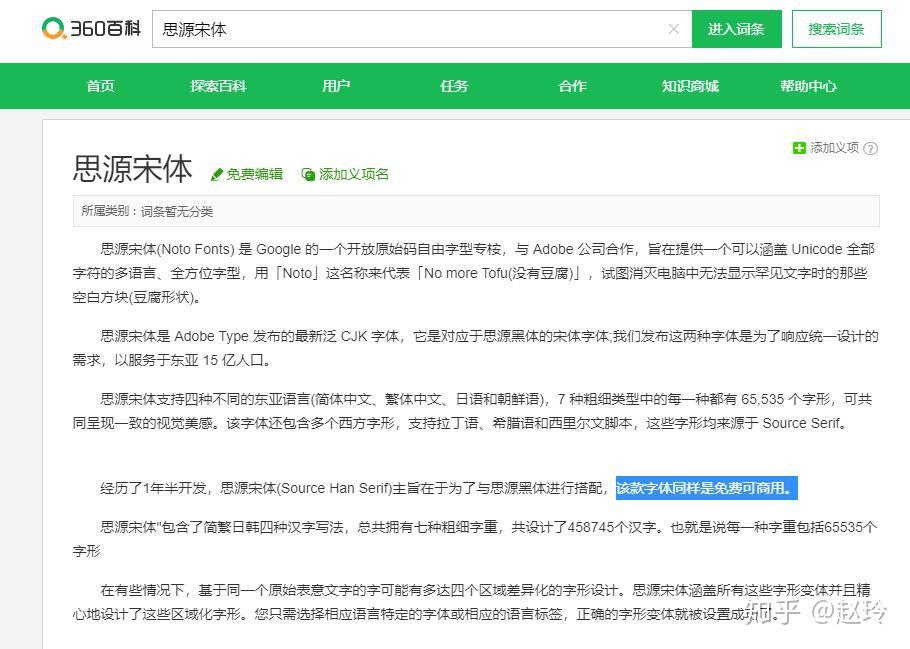910x649 pixels.
Task: Open the 知识商城 nav item
Action: (690, 86)
